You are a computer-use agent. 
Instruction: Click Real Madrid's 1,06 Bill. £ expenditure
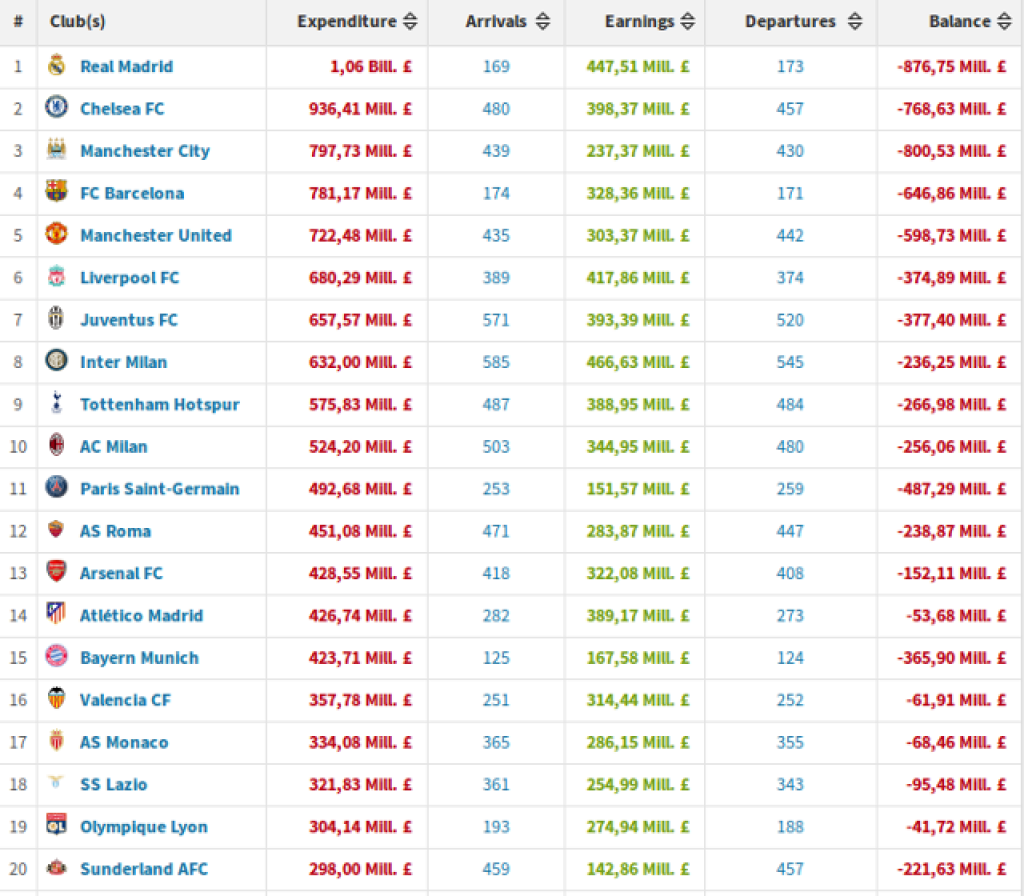371,67
